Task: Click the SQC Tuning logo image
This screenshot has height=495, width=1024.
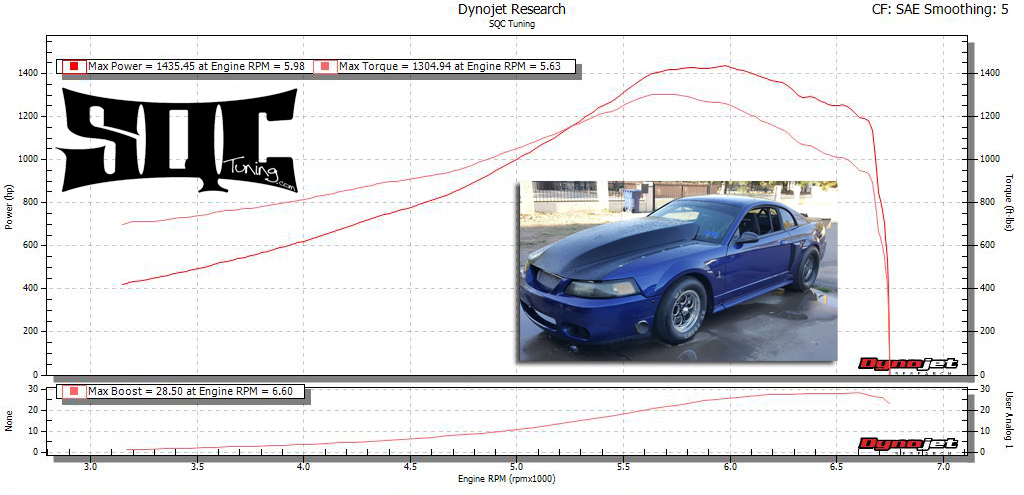Action: pyautogui.click(x=176, y=140)
